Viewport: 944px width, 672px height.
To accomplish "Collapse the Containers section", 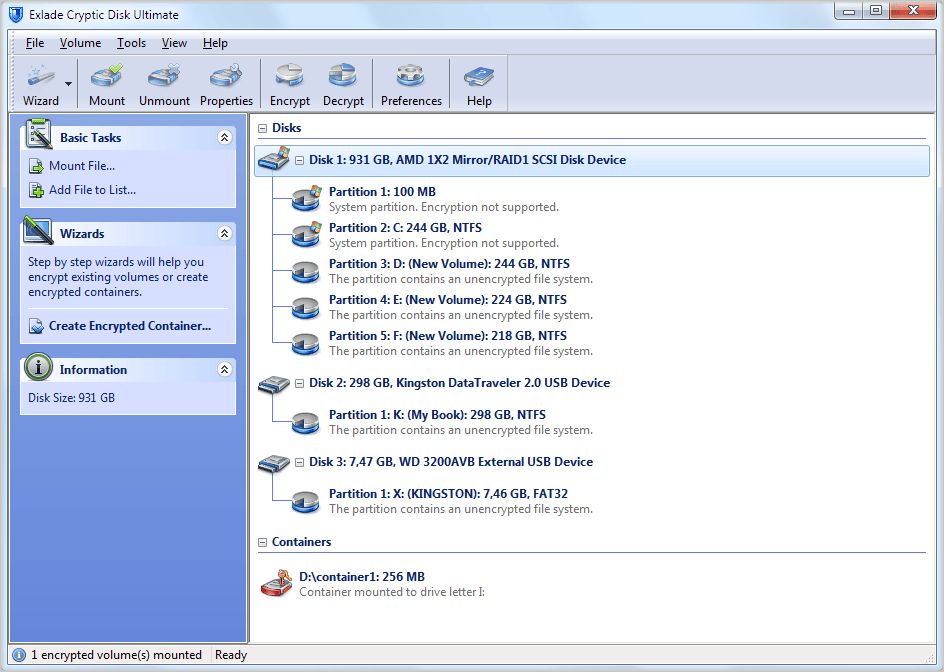I will (261, 541).
